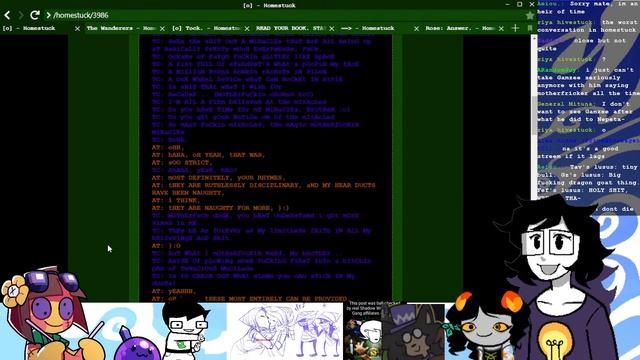The height and width of the screenshot is (360, 640).
Task: Open a new browser tab with plus icon
Action: (x=515, y=28)
